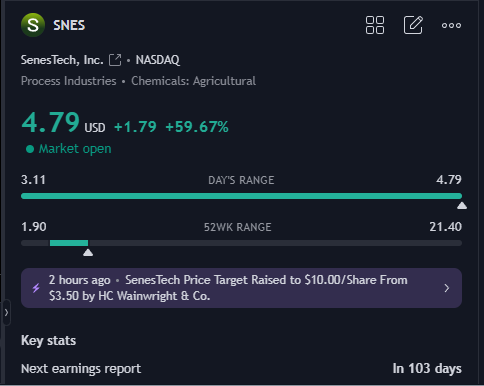Open the grid layout widgets icon
Viewport: 484px width, 386px height.
click(x=375, y=25)
